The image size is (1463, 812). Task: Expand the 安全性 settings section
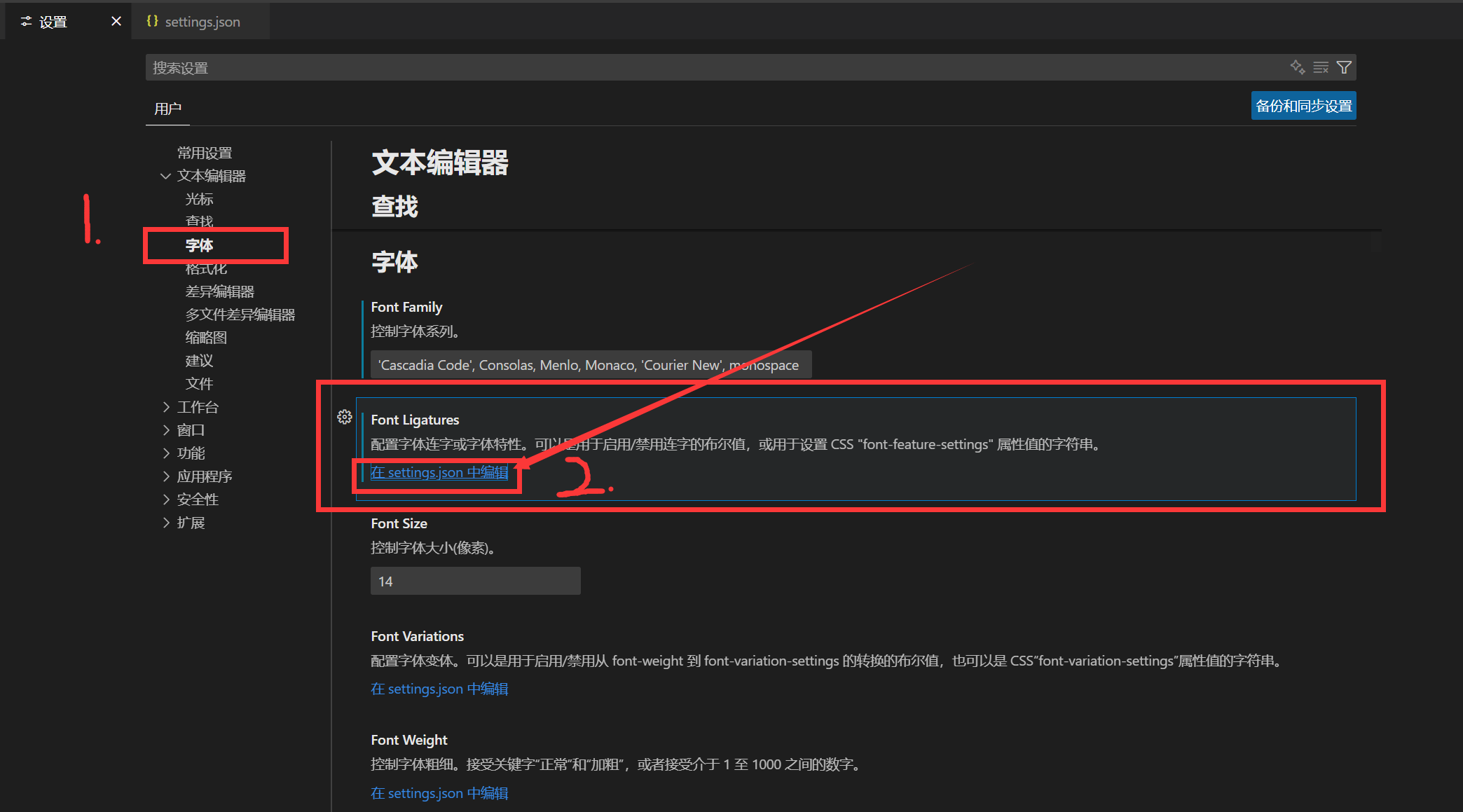click(165, 499)
